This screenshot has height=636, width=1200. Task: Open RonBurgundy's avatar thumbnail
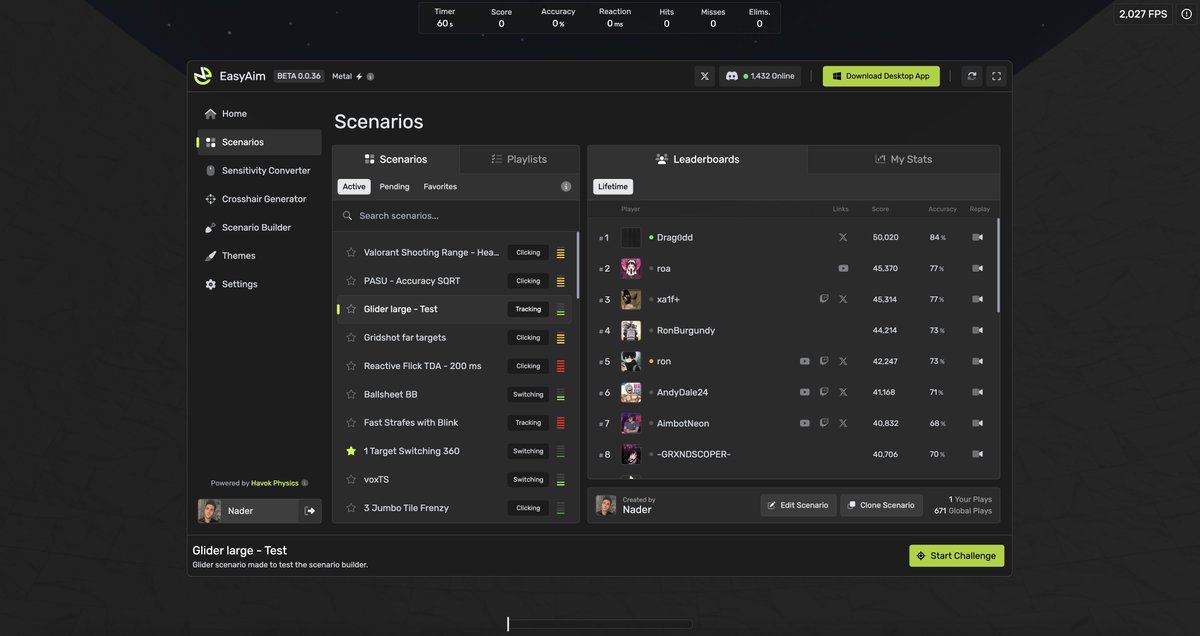[631, 330]
